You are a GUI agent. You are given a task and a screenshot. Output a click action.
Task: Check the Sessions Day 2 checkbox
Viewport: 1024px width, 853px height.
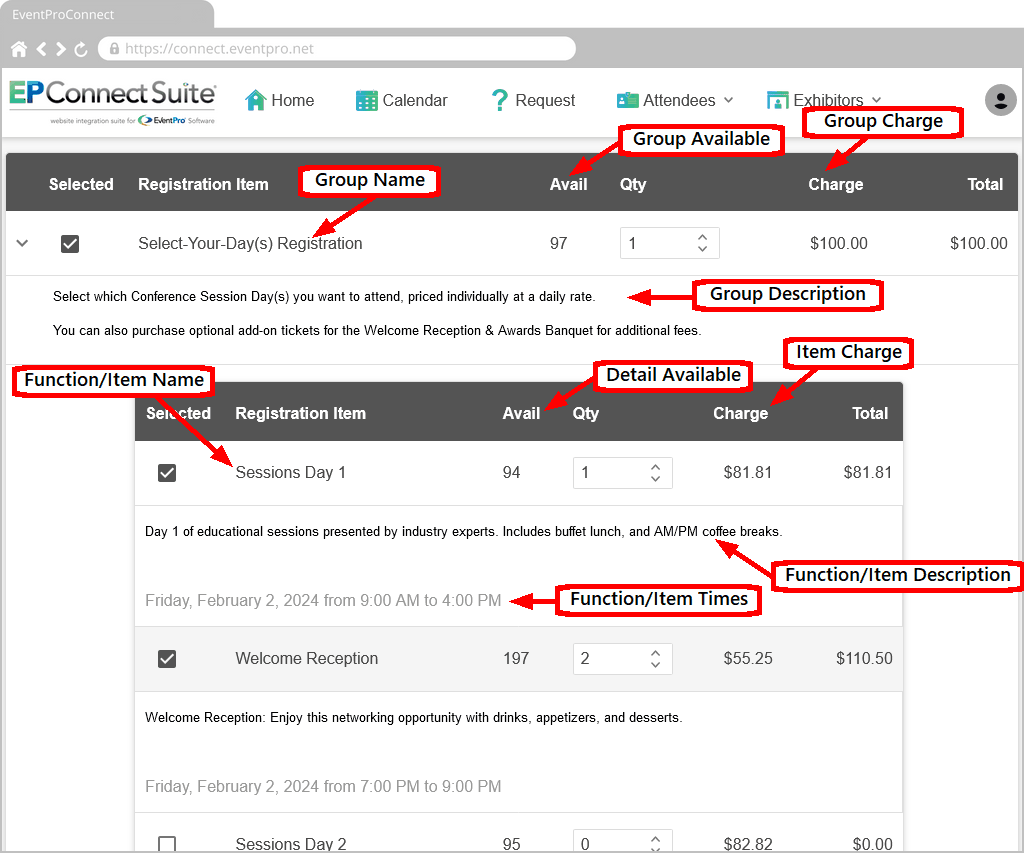pos(167,844)
